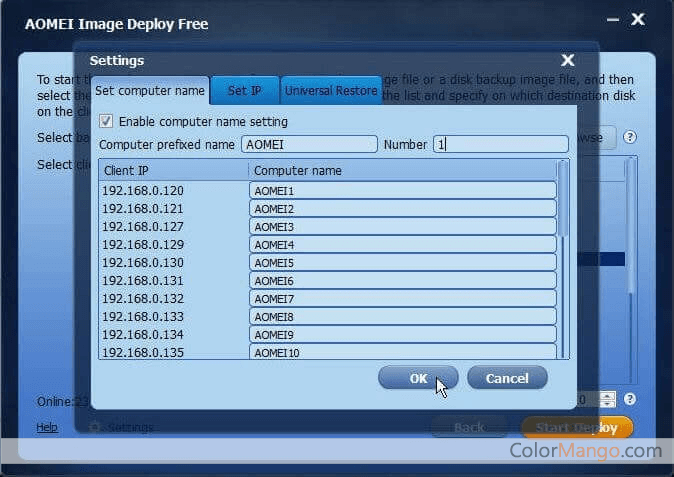The height and width of the screenshot is (477, 674).
Task: Close the Settings dialog with X
Action: (568, 61)
